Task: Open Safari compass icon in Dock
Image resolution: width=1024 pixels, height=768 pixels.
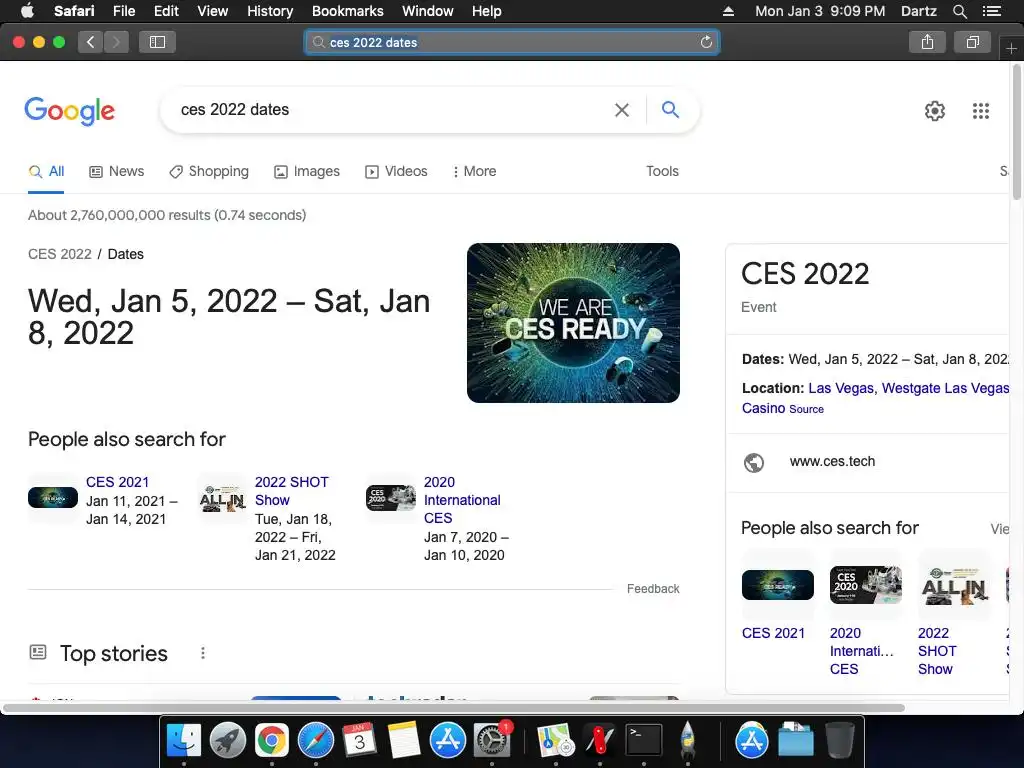Action: click(x=315, y=740)
